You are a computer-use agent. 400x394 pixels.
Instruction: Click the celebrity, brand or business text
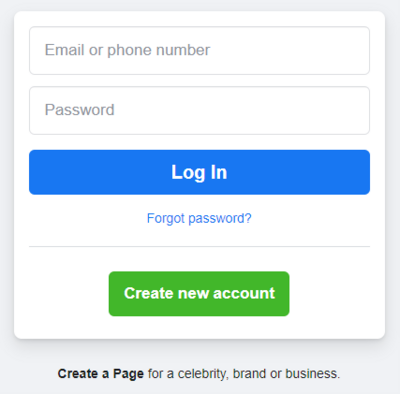point(259,374)
